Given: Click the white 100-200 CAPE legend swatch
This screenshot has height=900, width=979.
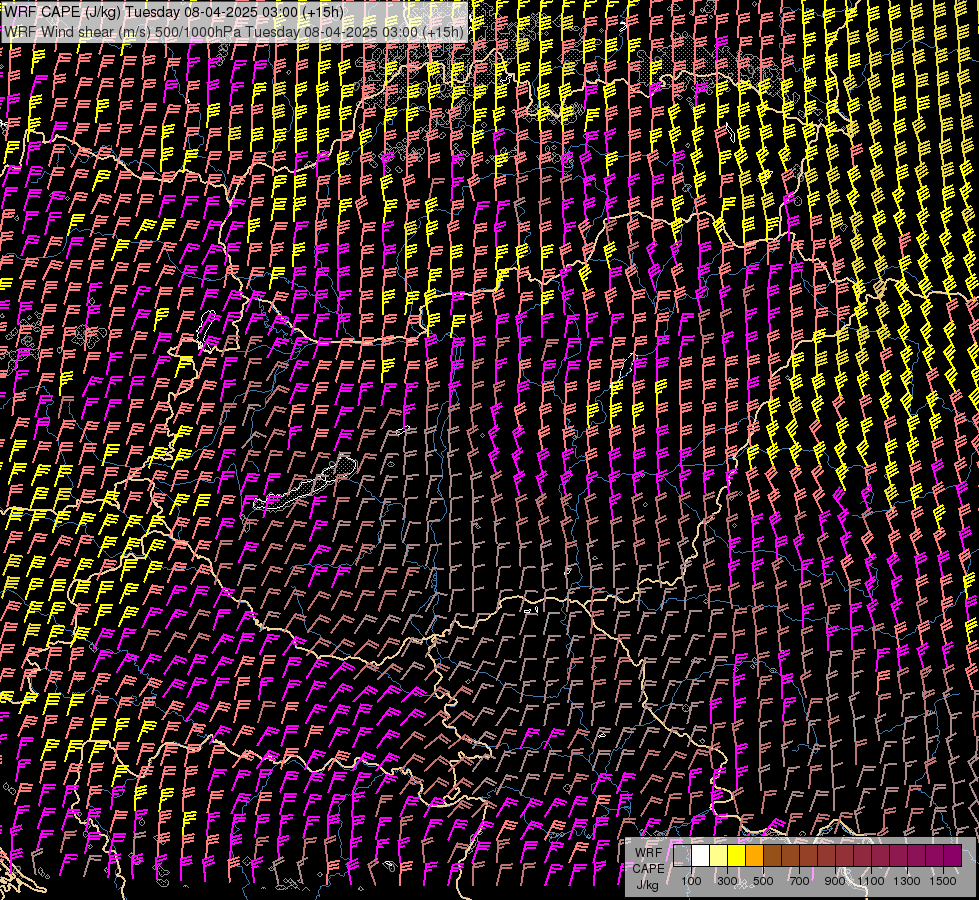Looking at the screenshot, I should click(701, 856).
